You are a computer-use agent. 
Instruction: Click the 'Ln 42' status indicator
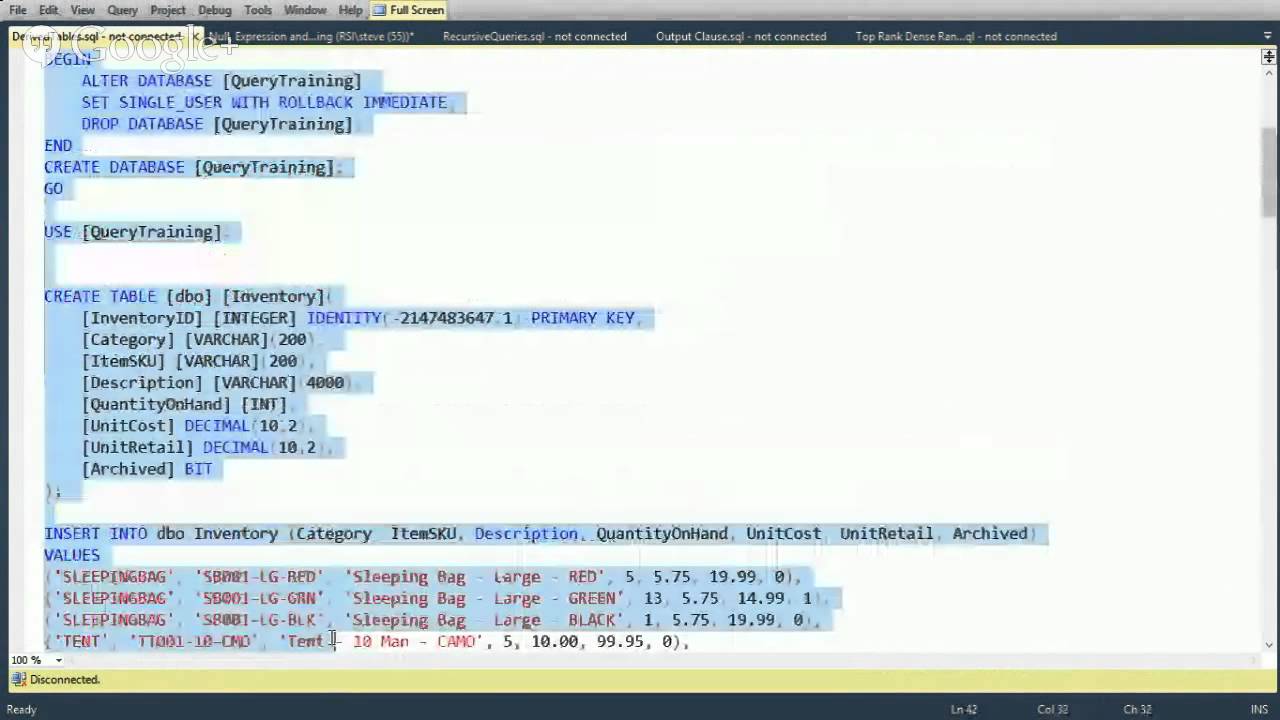tap(964, 709)
